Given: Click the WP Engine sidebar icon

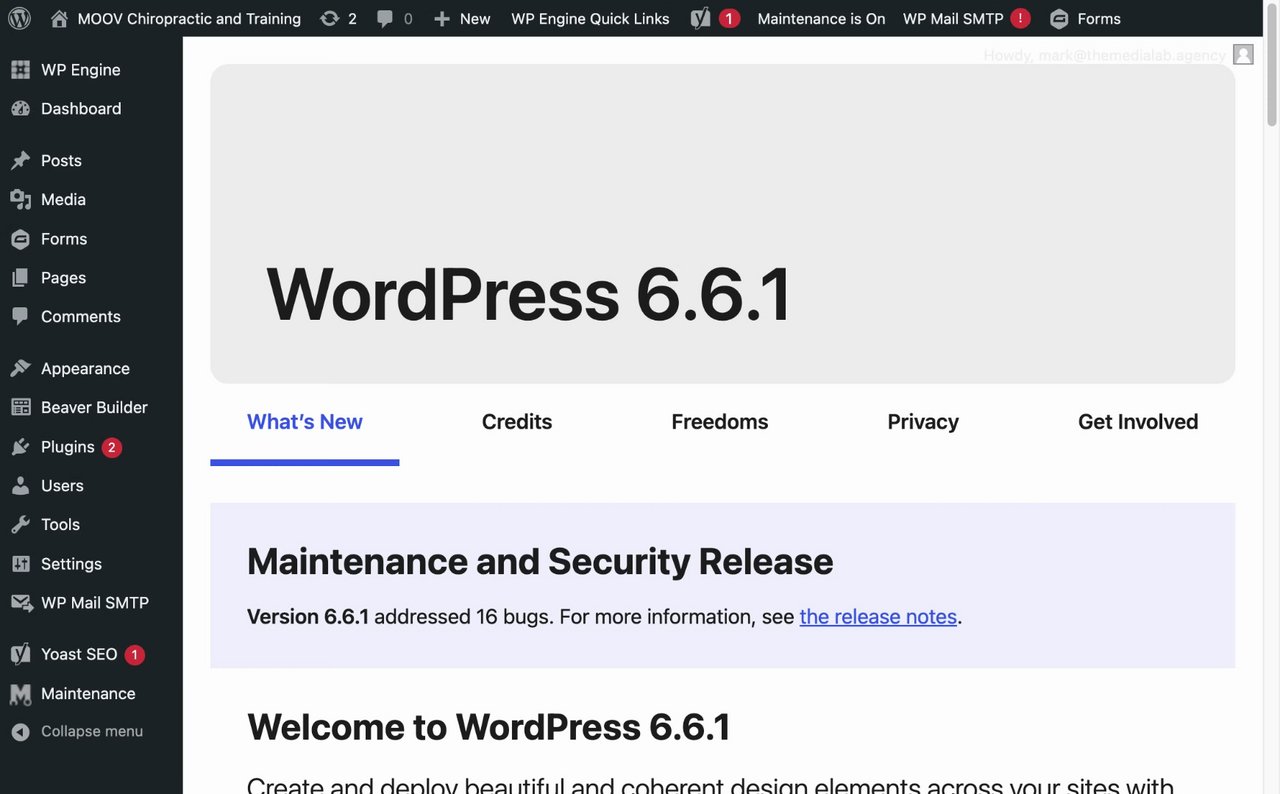Looking at the screenshot, I should (x=20, y=70).
